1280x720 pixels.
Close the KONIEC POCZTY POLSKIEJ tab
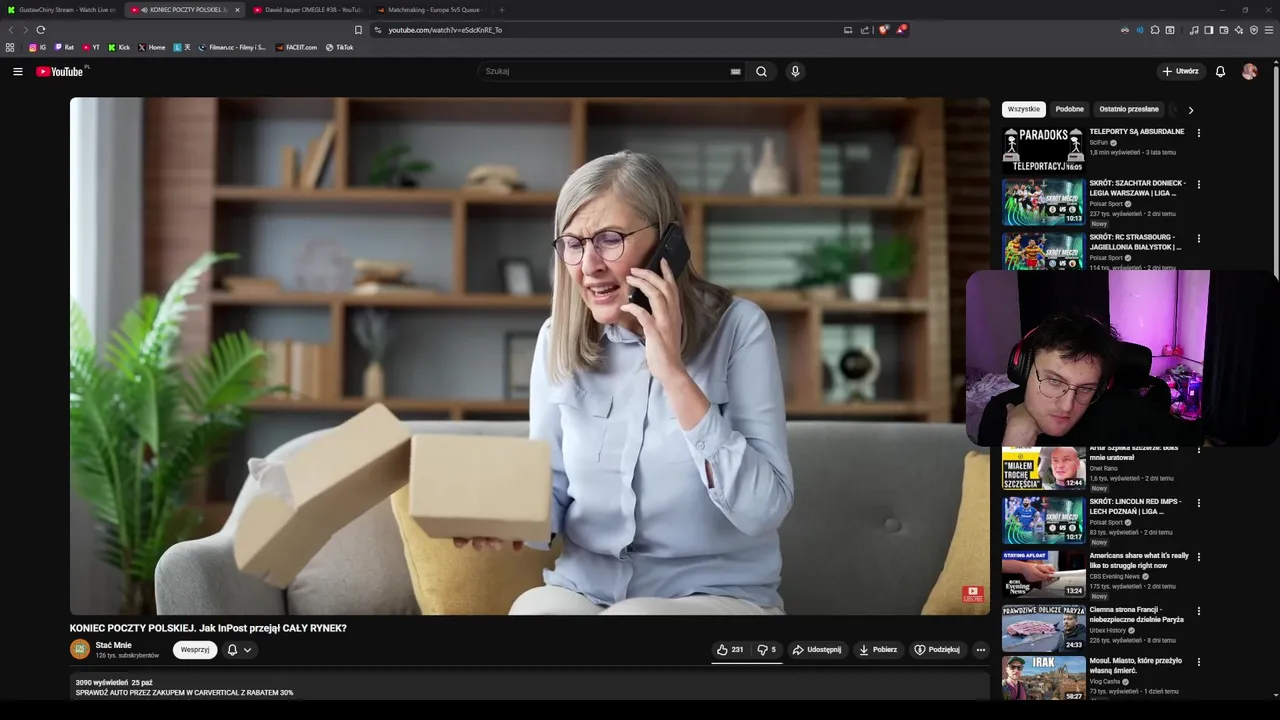pyautogui.click(x=237, y=10)
